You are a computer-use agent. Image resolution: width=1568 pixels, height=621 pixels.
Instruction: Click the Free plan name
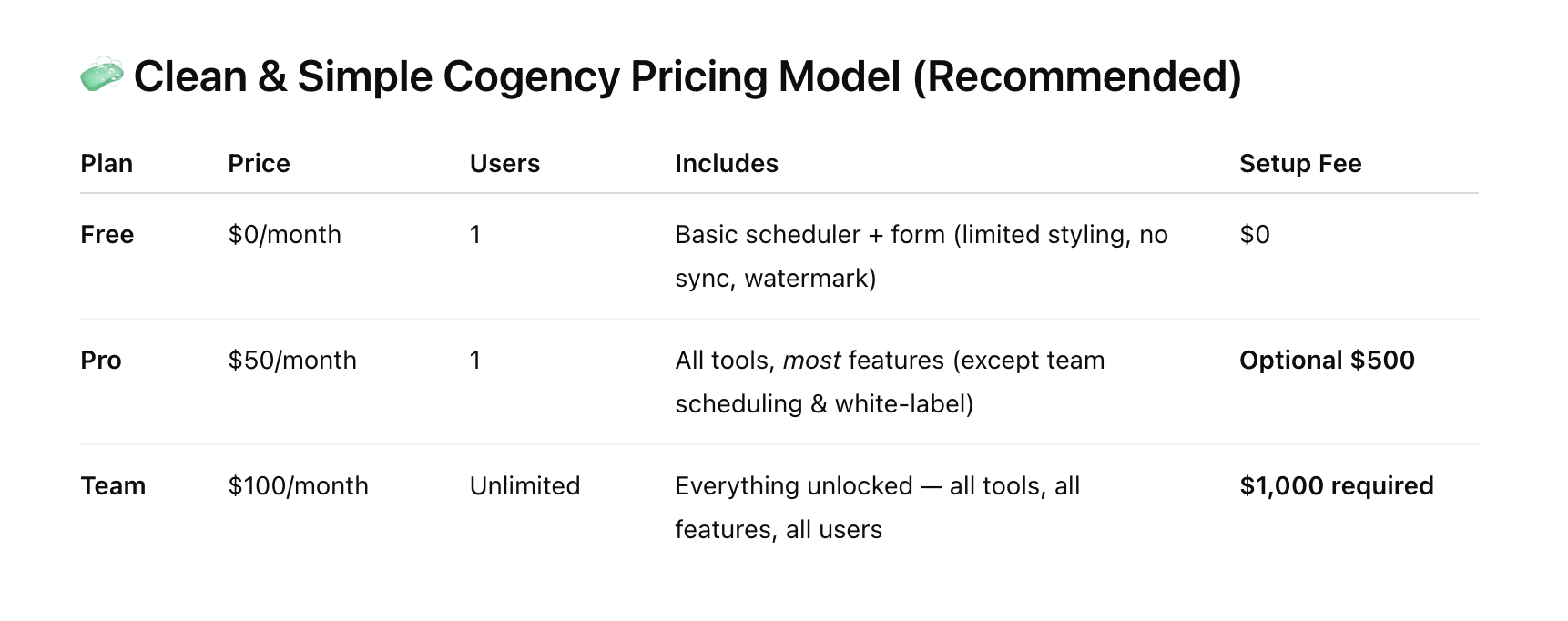tap(107, 235)
